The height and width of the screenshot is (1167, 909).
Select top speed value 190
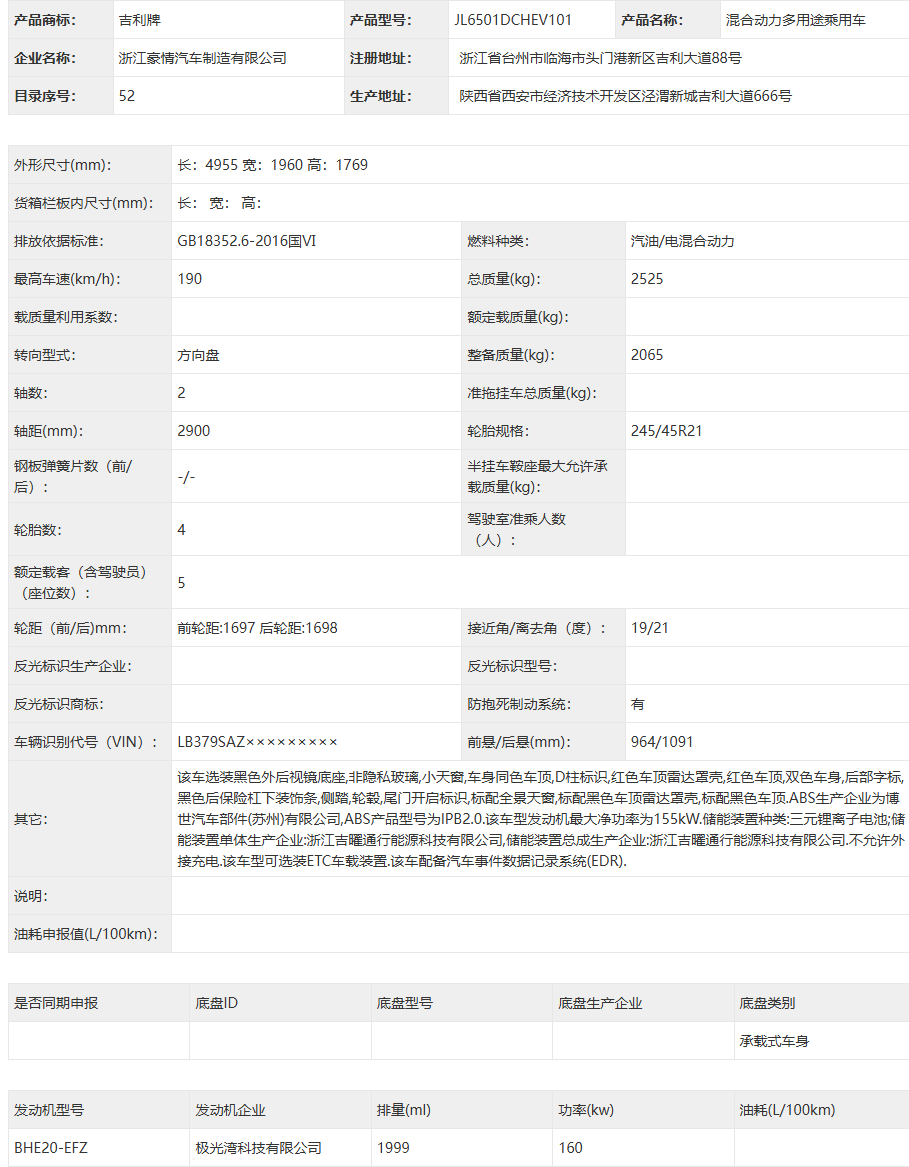[190, 279]
